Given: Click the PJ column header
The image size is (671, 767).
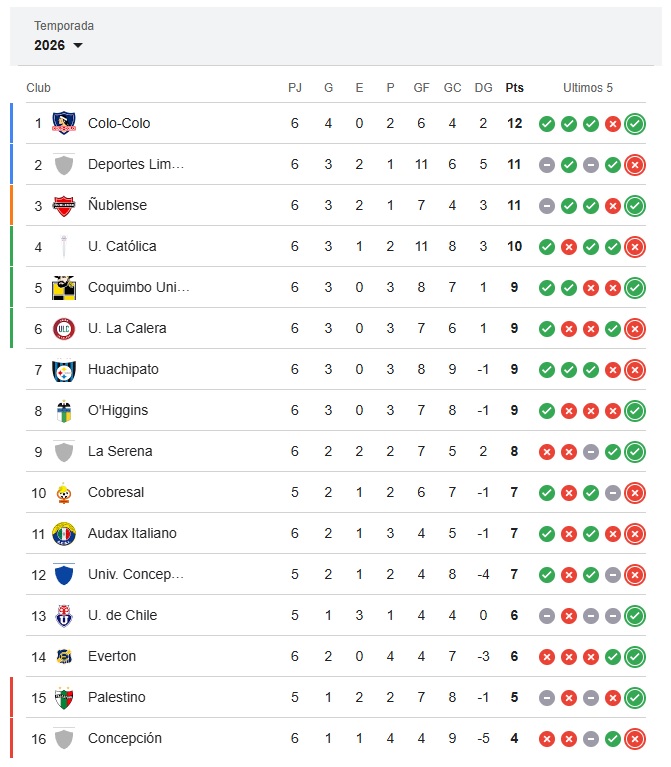Looking at the screenshot, I should tap(295, 88).
